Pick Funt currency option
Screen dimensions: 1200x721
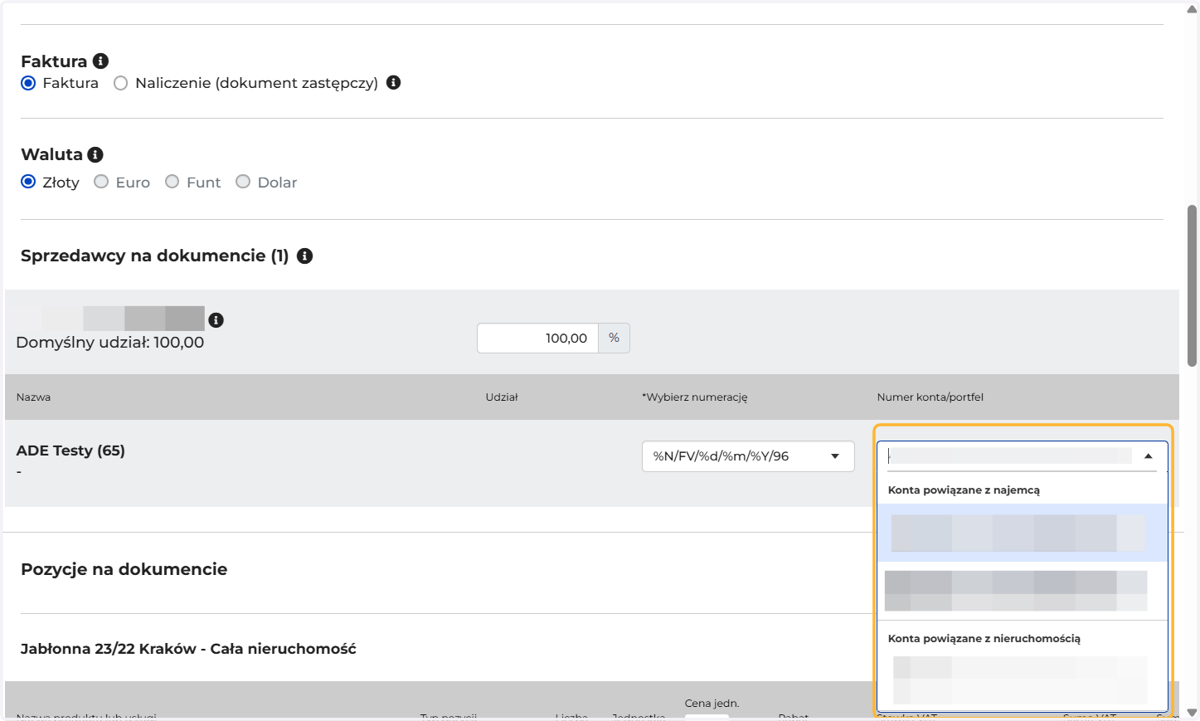(172, 182)
